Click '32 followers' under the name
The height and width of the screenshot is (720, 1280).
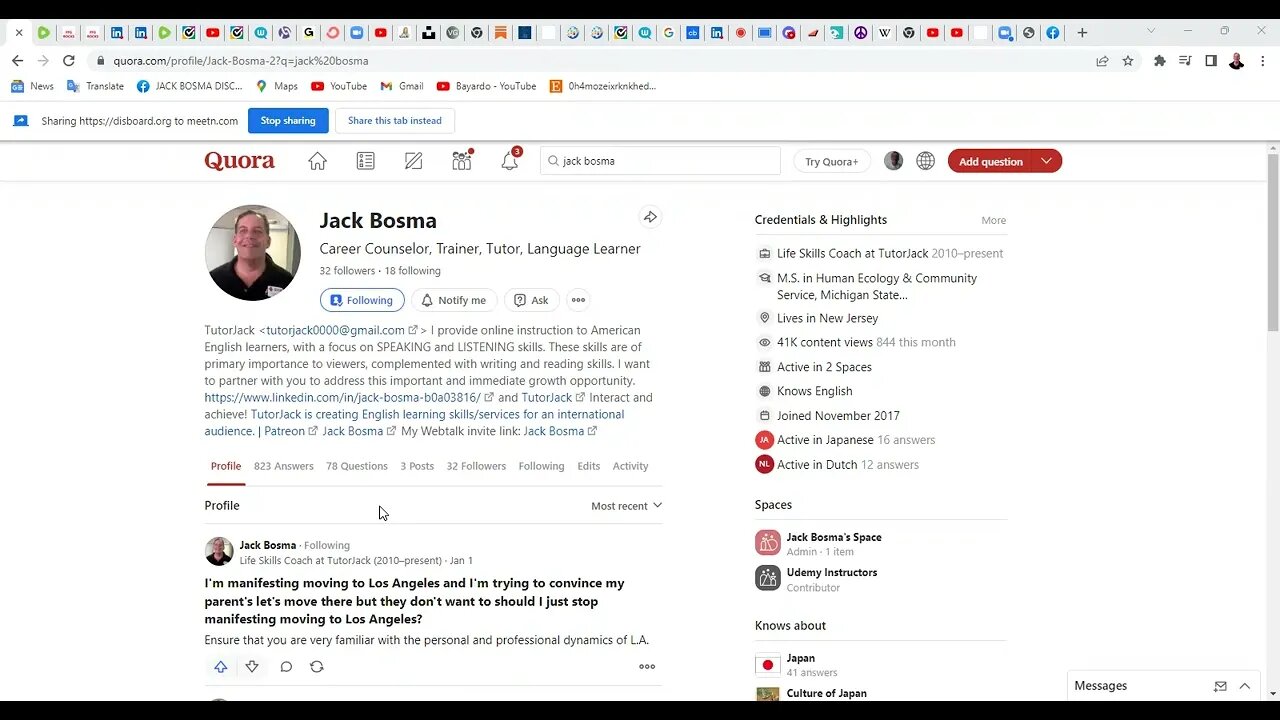347,271
